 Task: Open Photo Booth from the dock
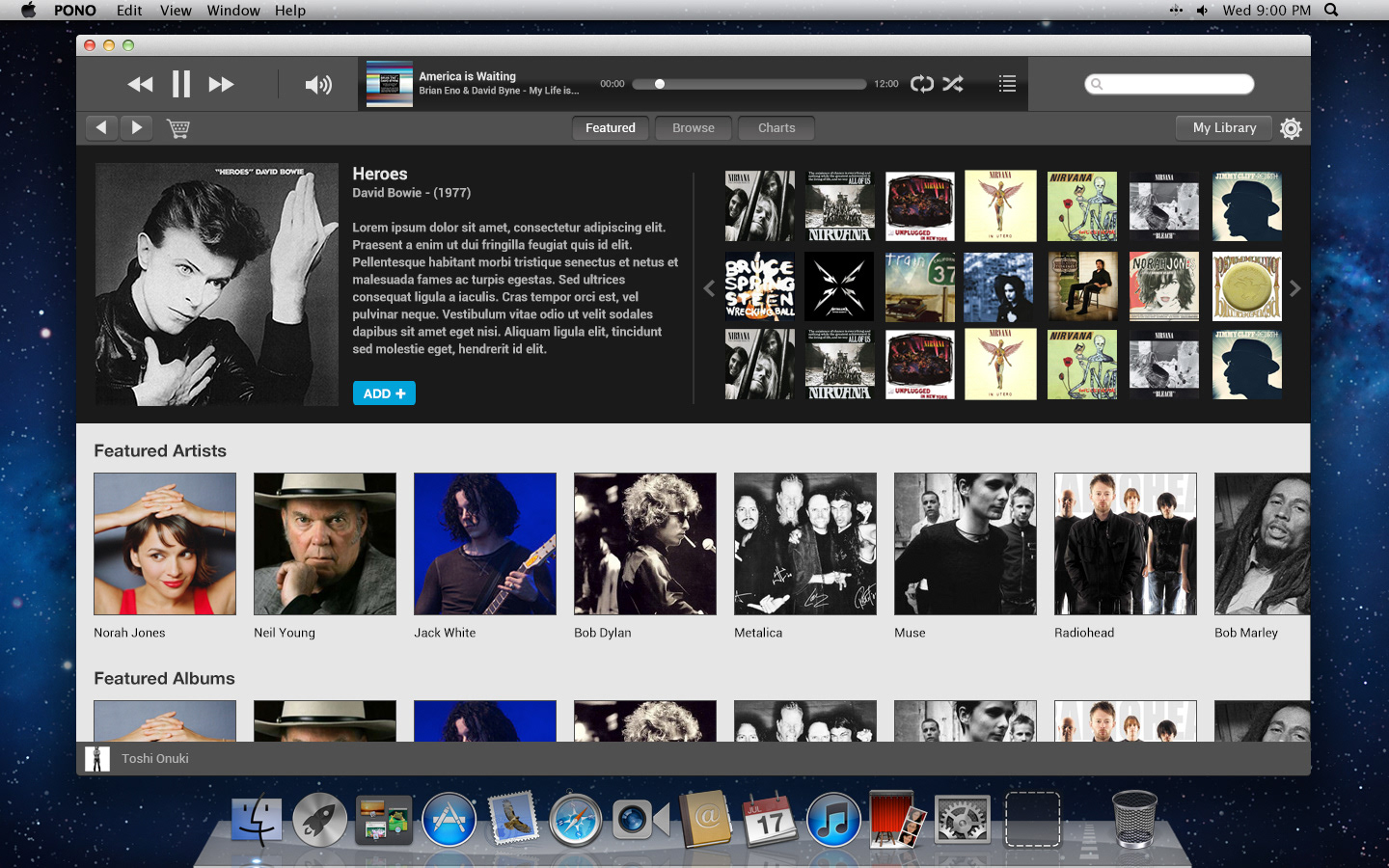tap(897, 820)
